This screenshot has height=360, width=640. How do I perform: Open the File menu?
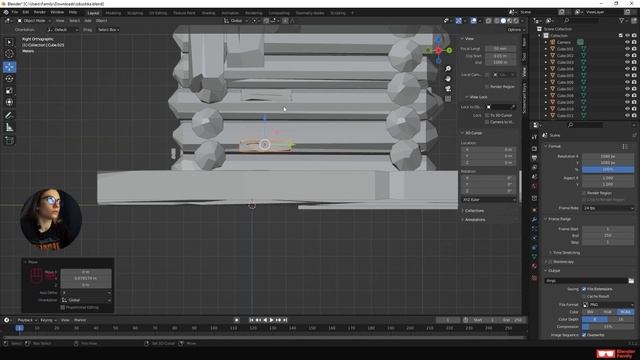click(15, 12)
